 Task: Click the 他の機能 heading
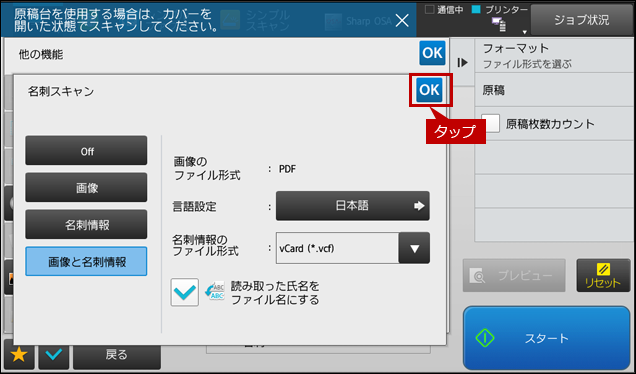tap(41, 54)
